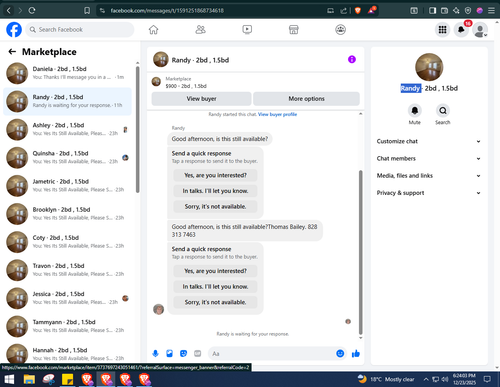
Task: Expand Privacy & support section
Action: click(429, 193)
